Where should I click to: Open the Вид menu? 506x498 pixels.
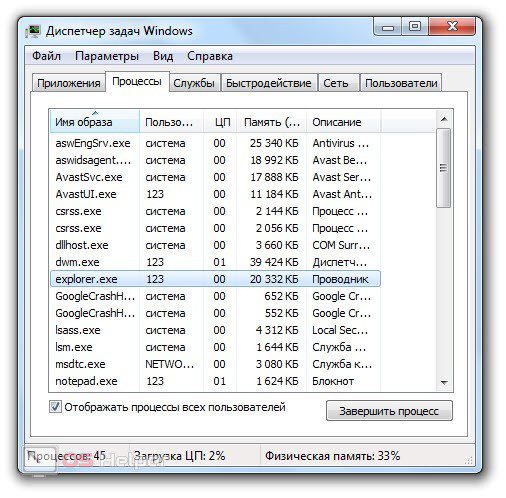[163, 56]
